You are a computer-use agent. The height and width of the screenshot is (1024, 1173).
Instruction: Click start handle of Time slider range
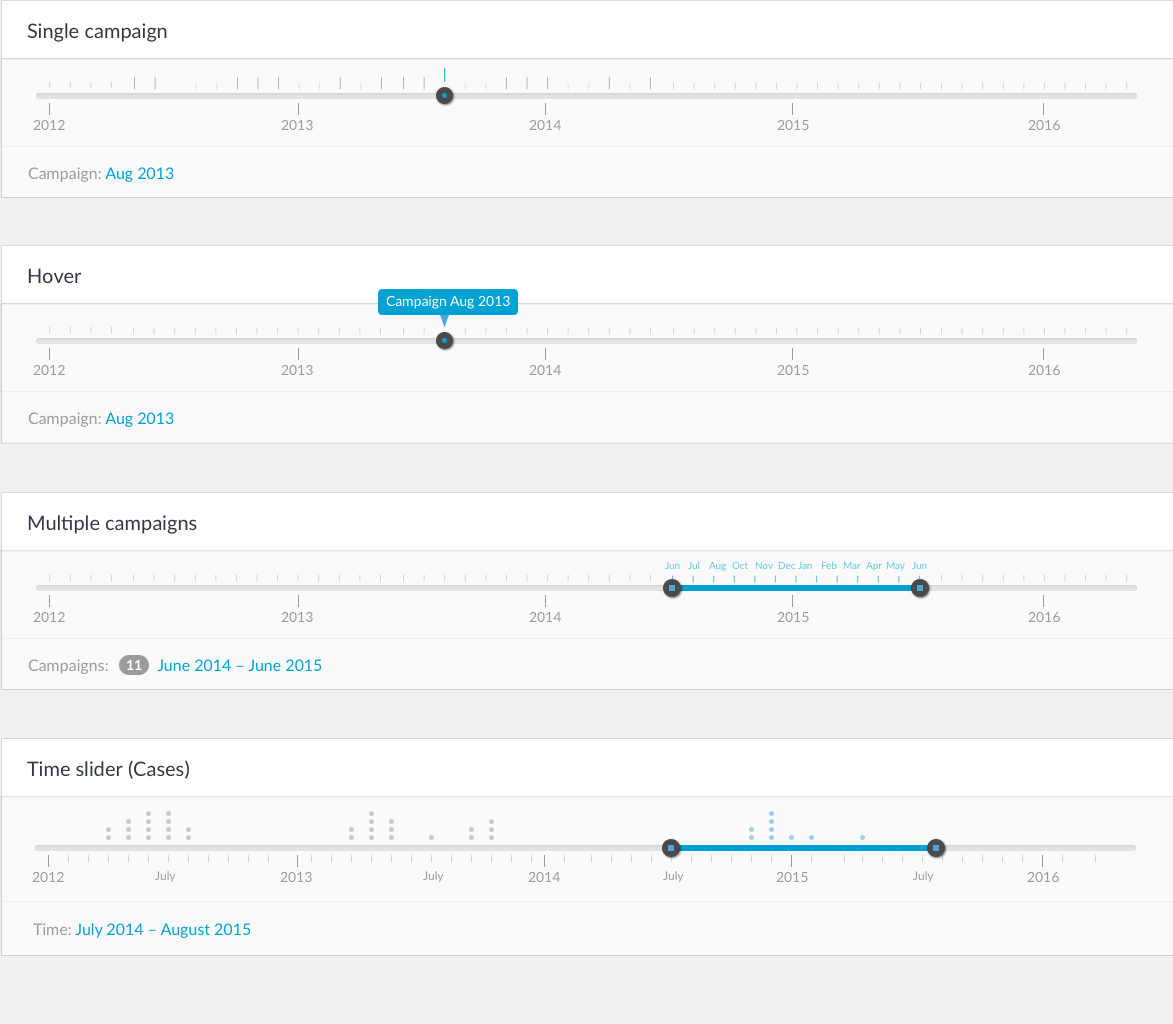671,848
